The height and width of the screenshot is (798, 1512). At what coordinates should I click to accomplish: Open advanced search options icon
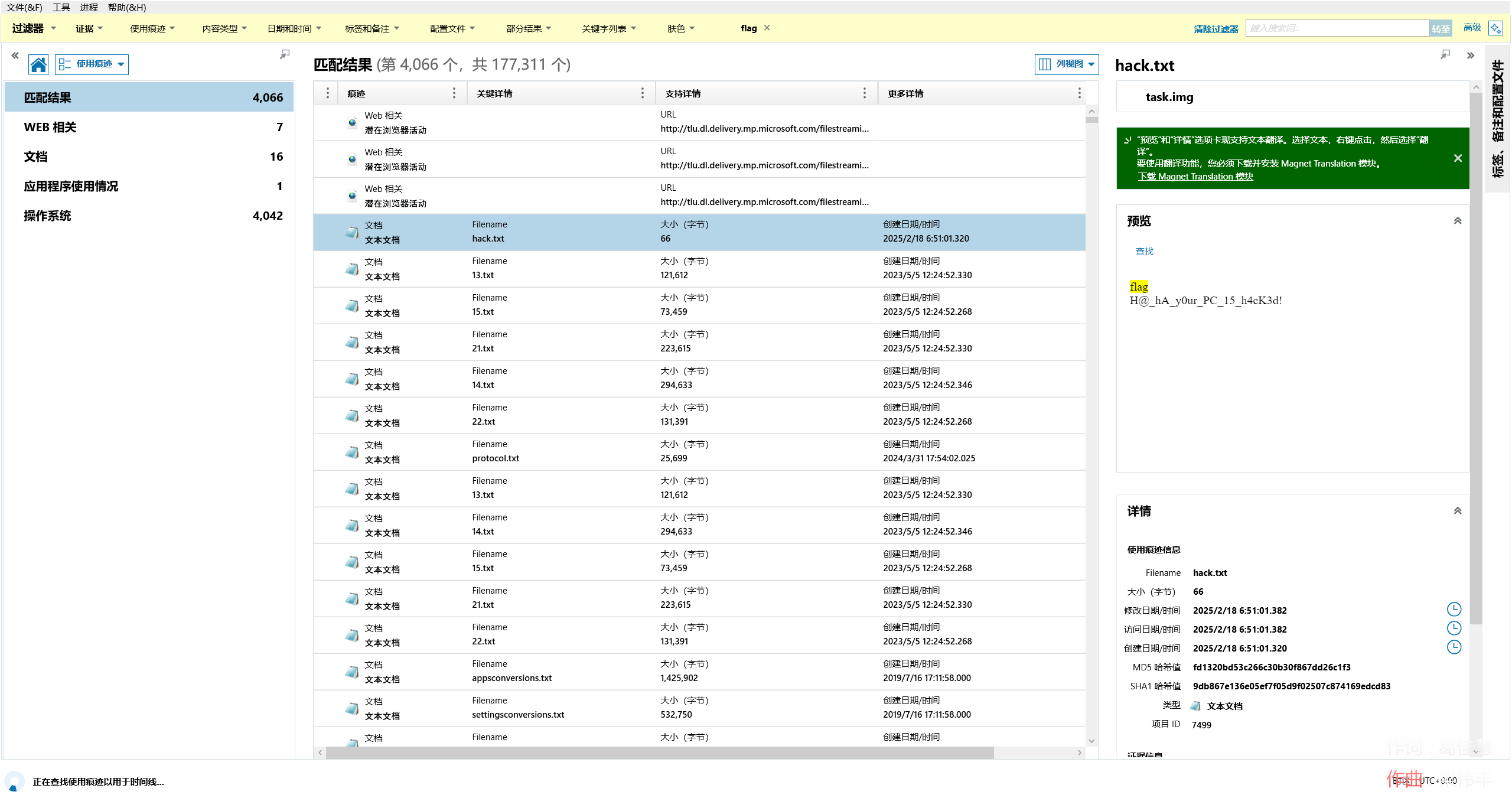(x=1495, y=28)
